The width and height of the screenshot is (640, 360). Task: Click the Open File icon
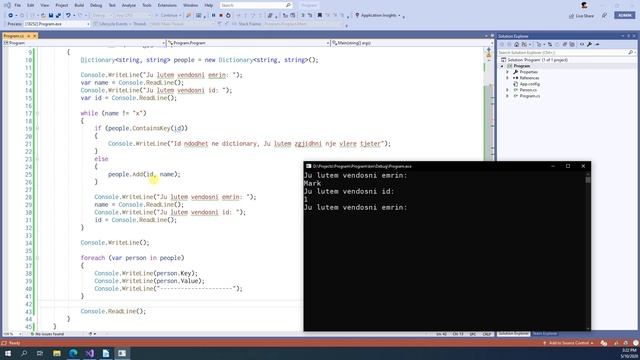(43, 16)
